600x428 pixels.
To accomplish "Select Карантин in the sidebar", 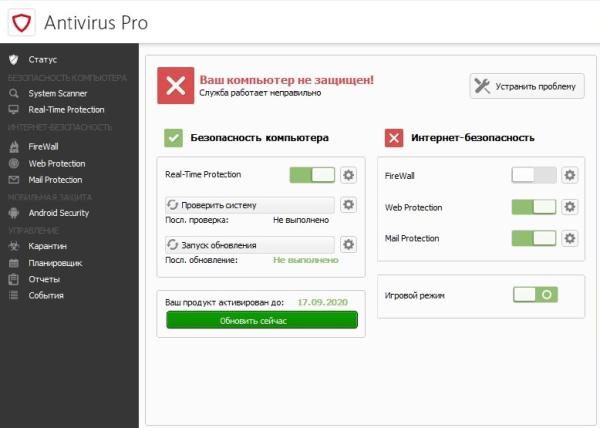I will pyautogui.click(x=47, y=245).
